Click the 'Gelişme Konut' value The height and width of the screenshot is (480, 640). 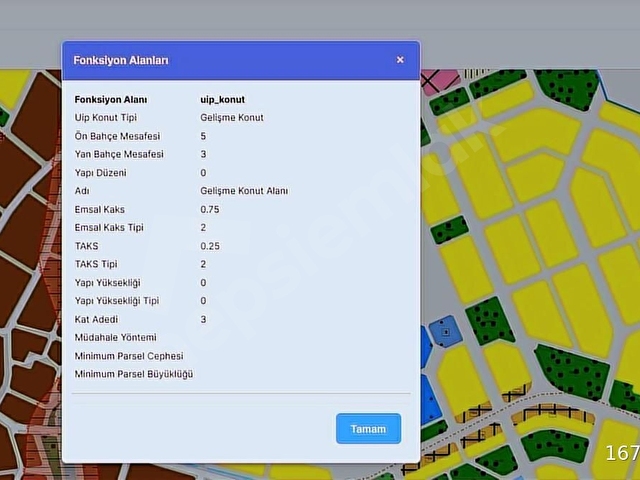(232, 118)
